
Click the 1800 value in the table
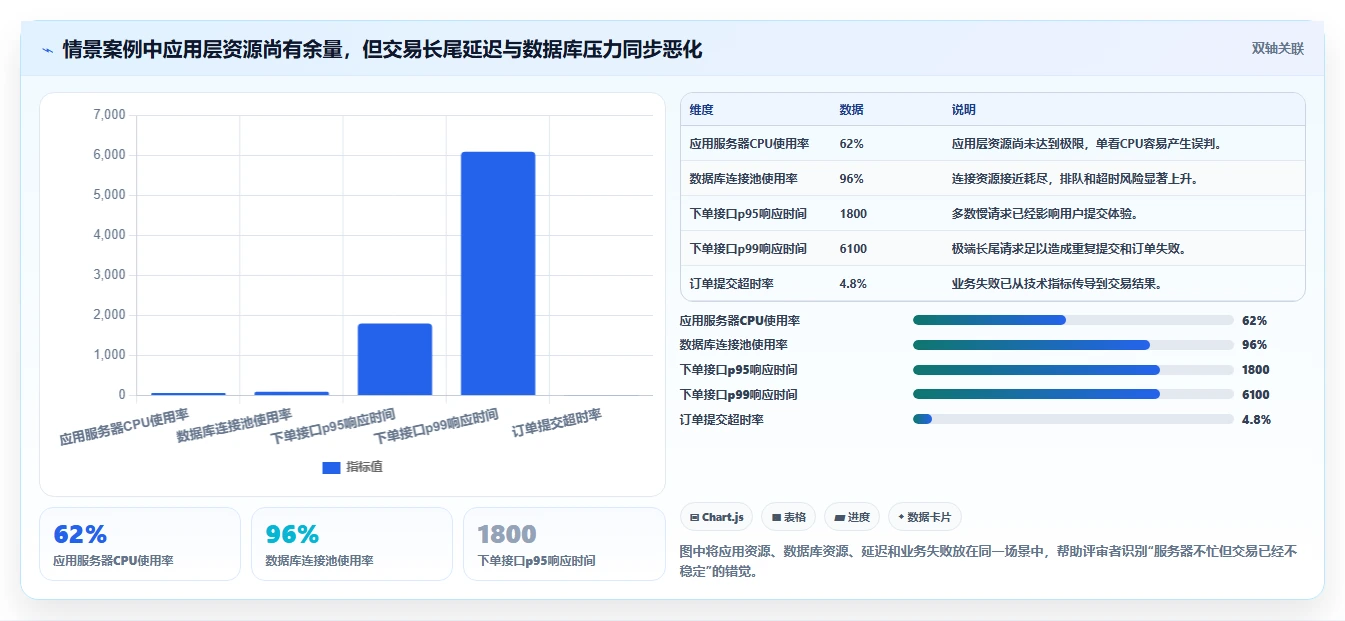click(x=853, y=214)
